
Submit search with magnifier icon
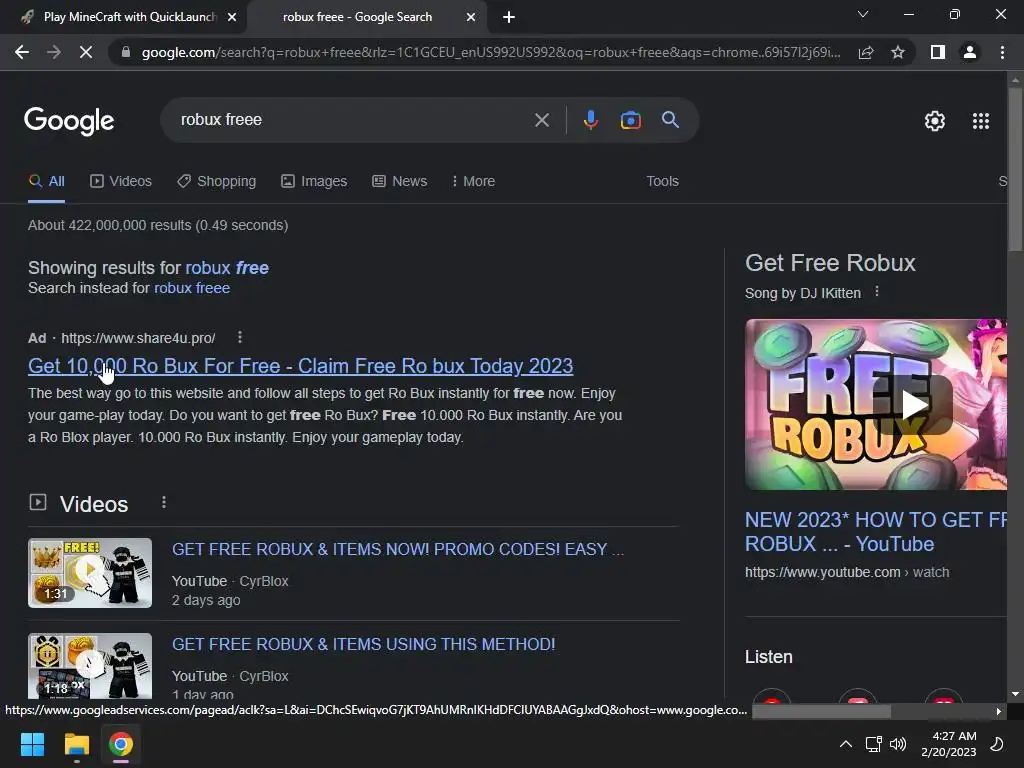pos(670,120)
